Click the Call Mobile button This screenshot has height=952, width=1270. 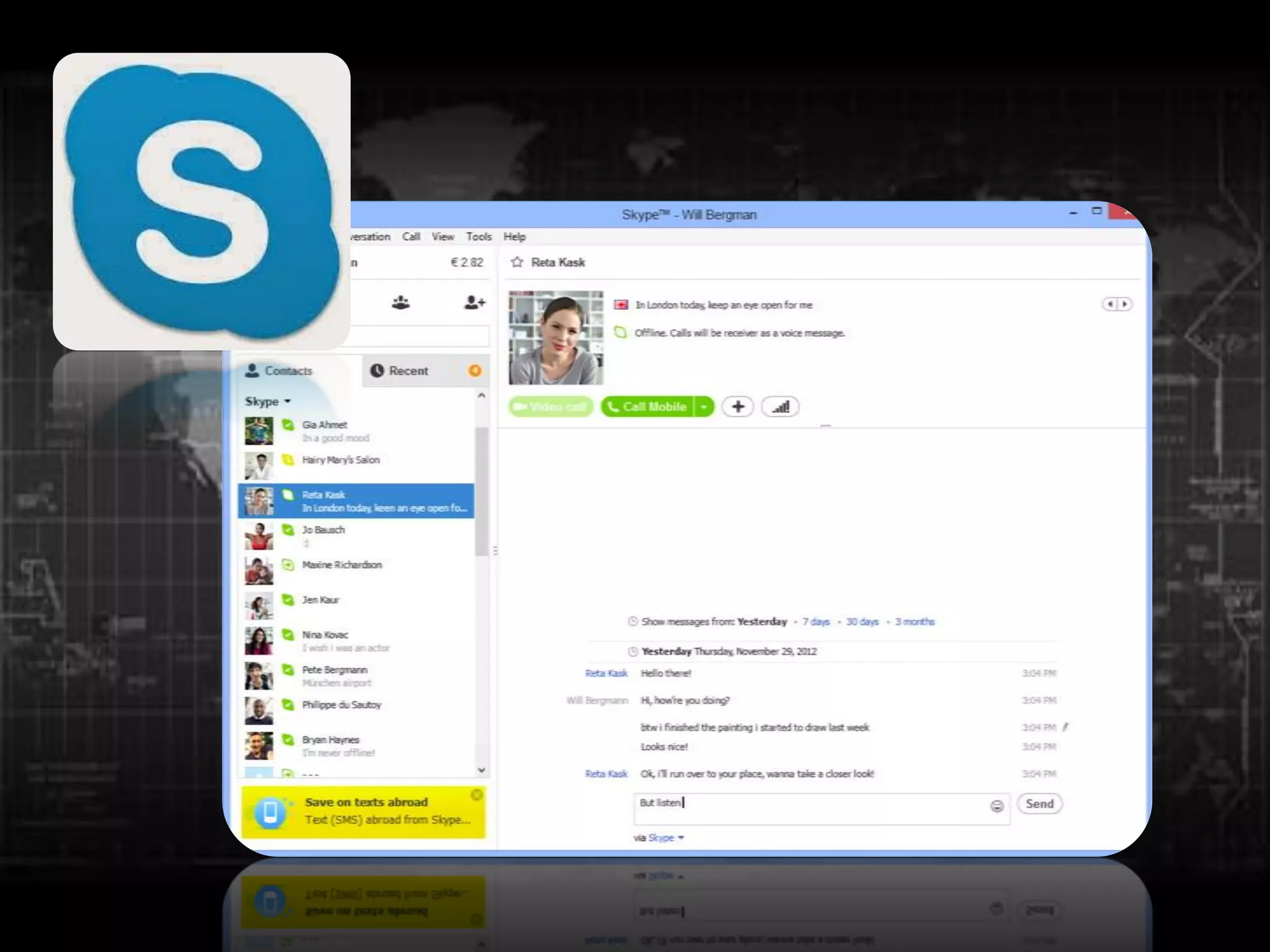[x=647, y=407]
